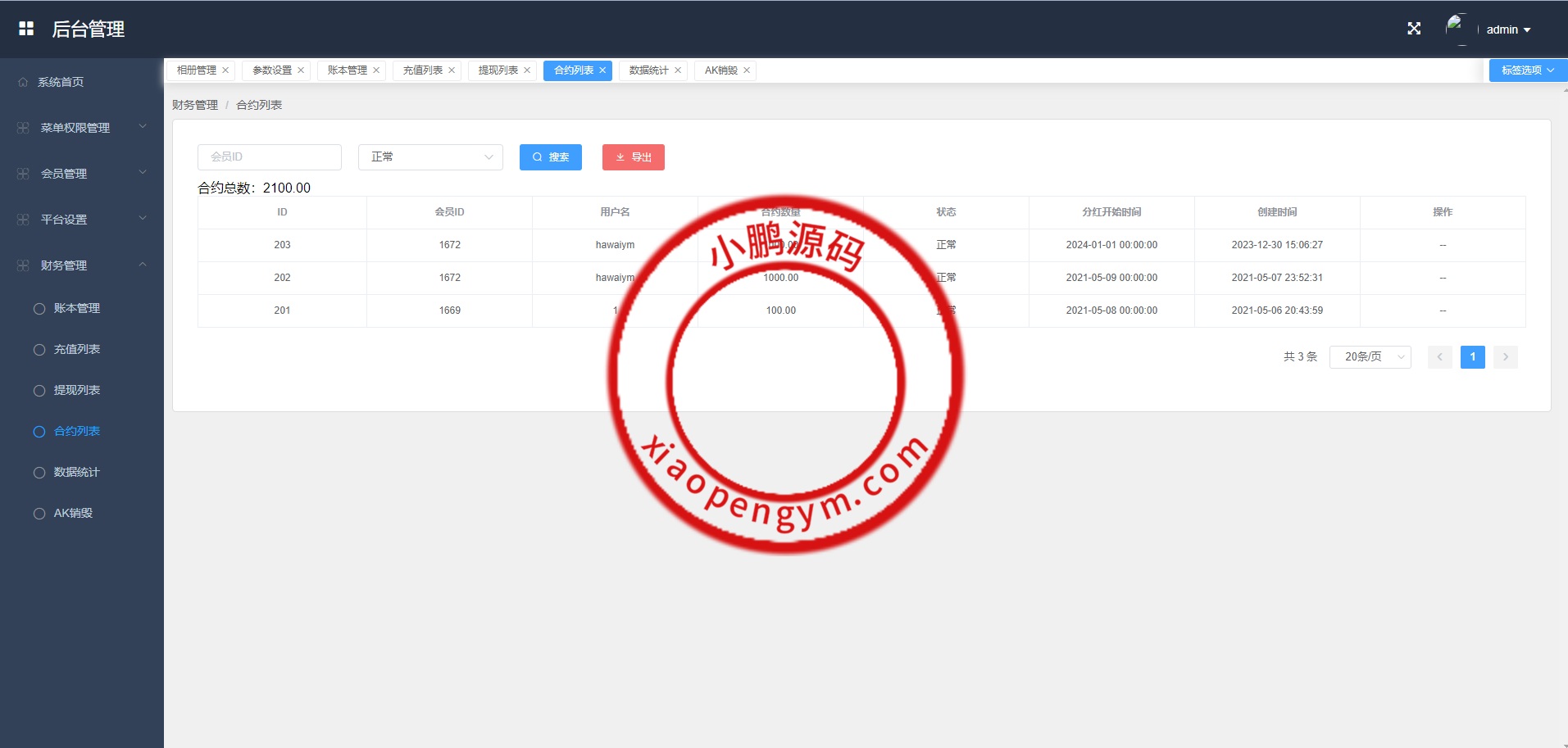Open the 20条/页 page size dropdown
1568x748 pixels.
[x=1370, y=357]
